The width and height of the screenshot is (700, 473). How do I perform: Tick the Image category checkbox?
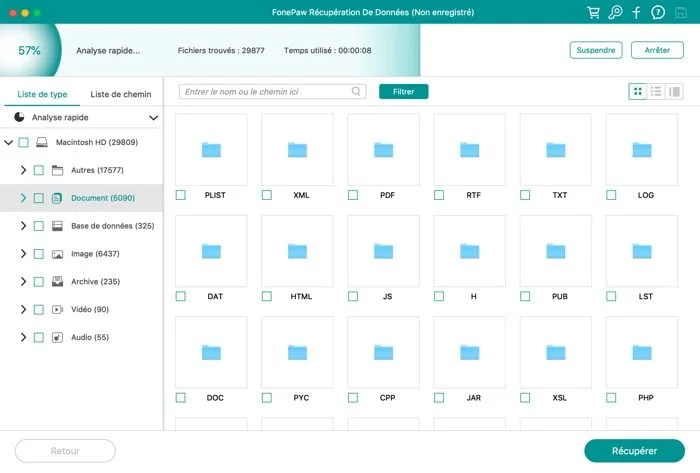(x=39, y=254)
